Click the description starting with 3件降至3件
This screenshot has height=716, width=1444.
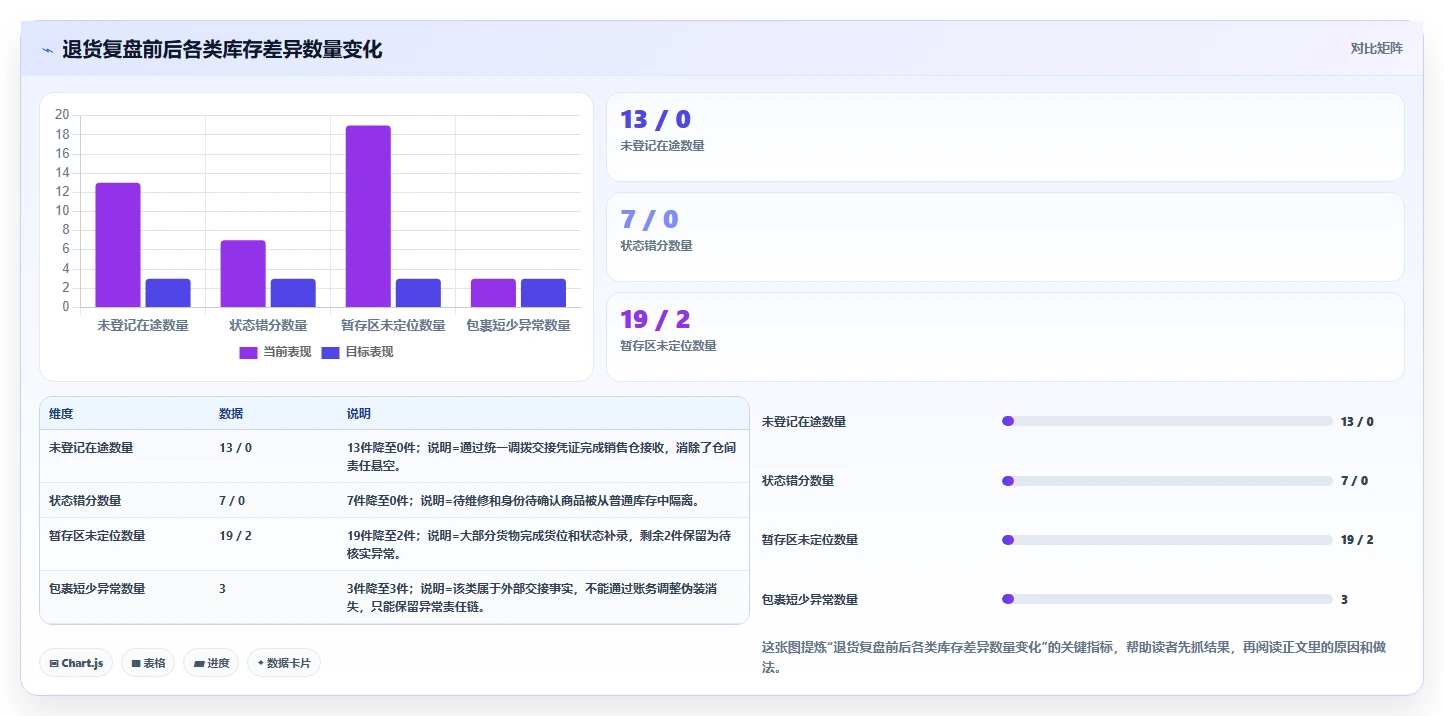(532, 598)
